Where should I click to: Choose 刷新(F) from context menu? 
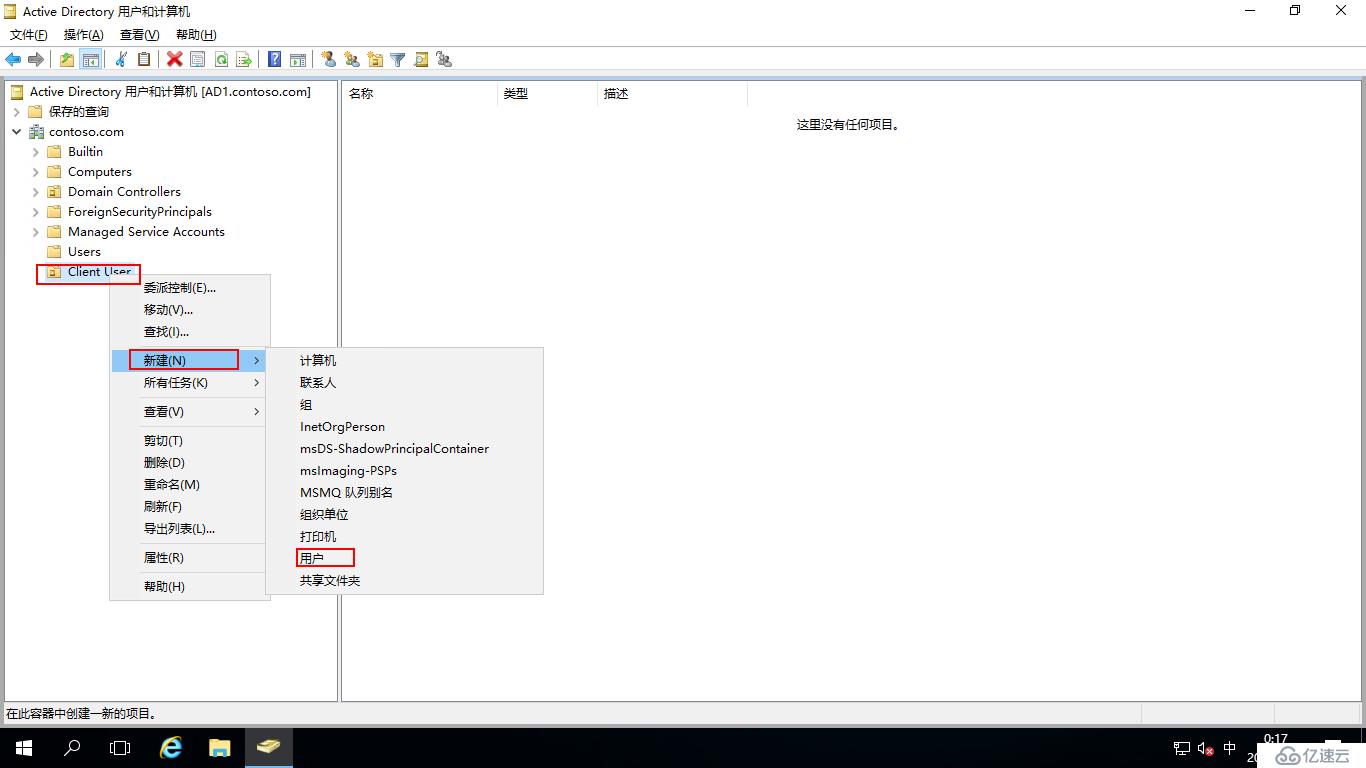pyautogui.click(x=190, y=507)
